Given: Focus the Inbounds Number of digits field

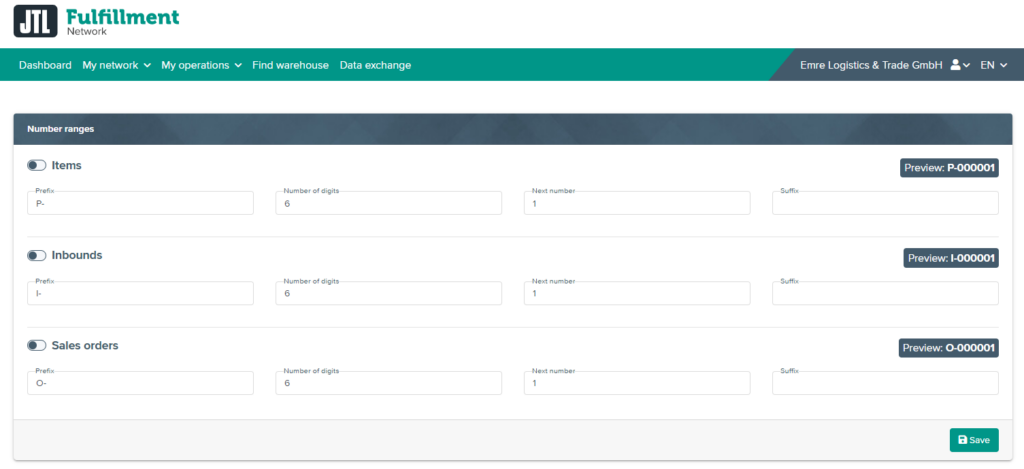Looking at the screenshot, I should [x=389, y=293].
